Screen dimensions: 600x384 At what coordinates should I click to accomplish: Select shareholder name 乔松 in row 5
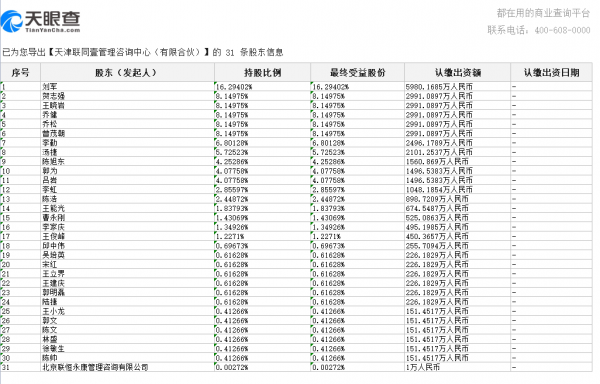coord(49,124)
